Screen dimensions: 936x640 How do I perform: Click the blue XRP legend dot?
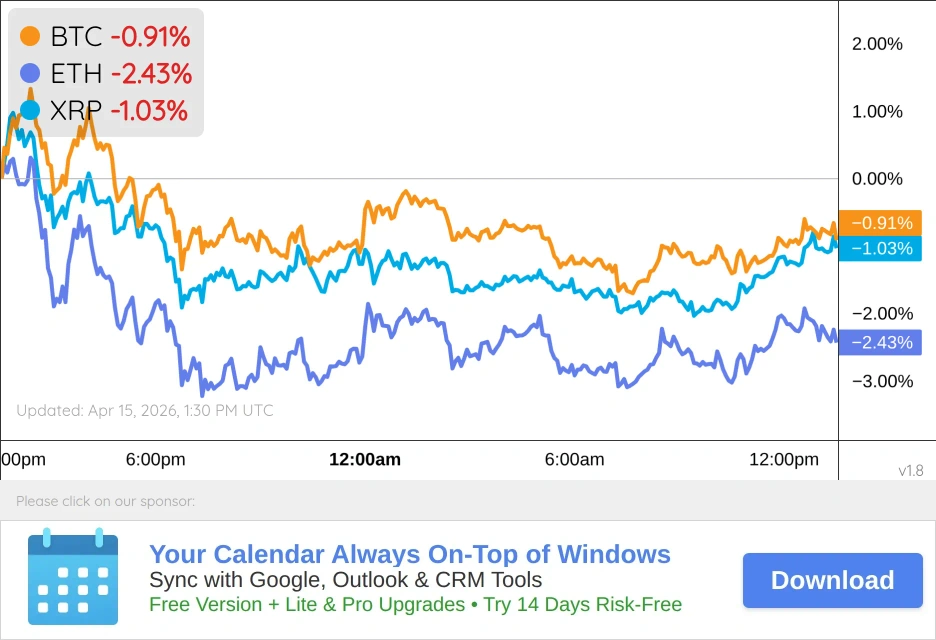pos(30,109)
